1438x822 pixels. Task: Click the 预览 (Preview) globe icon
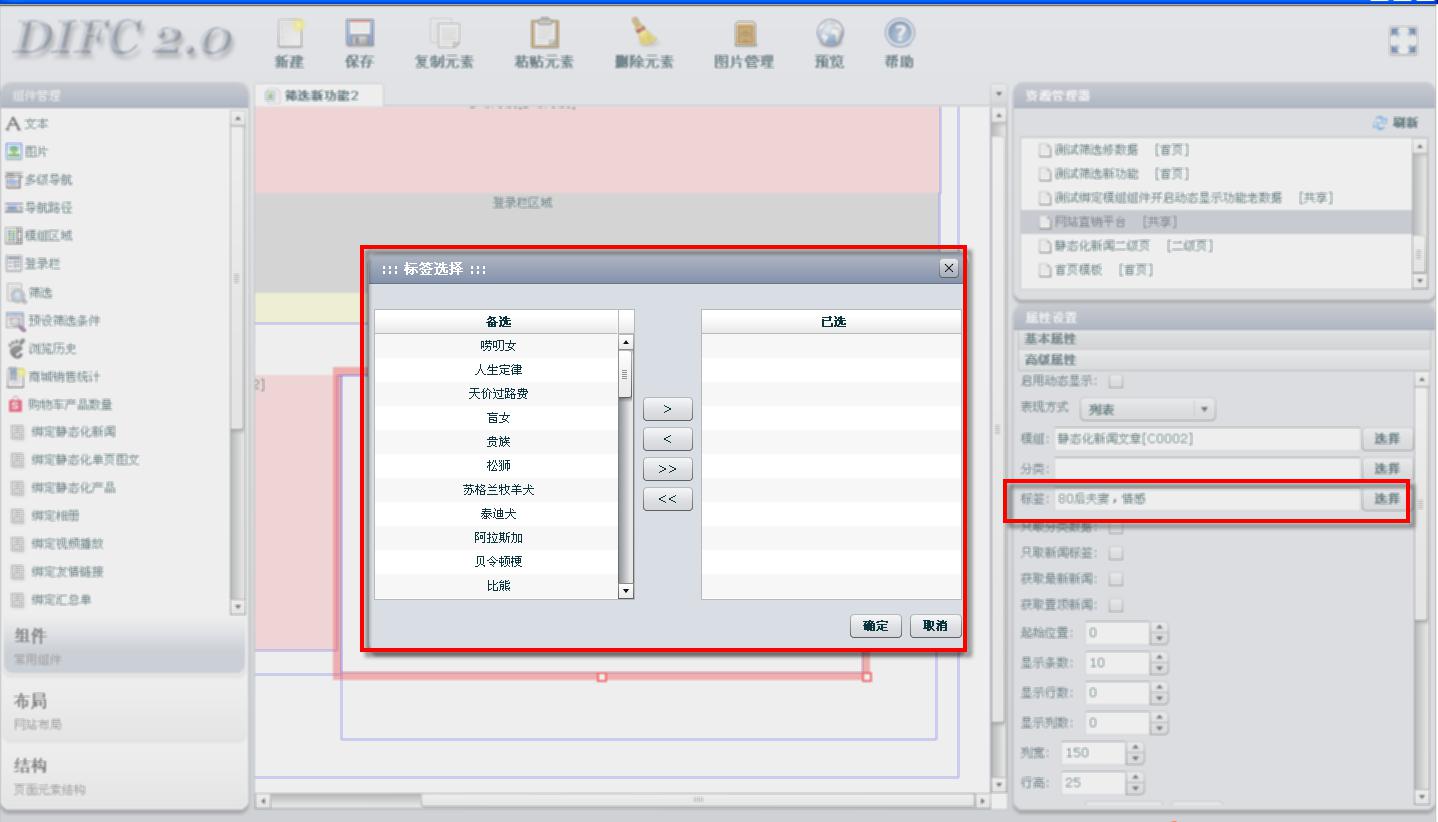pos(829,36)
